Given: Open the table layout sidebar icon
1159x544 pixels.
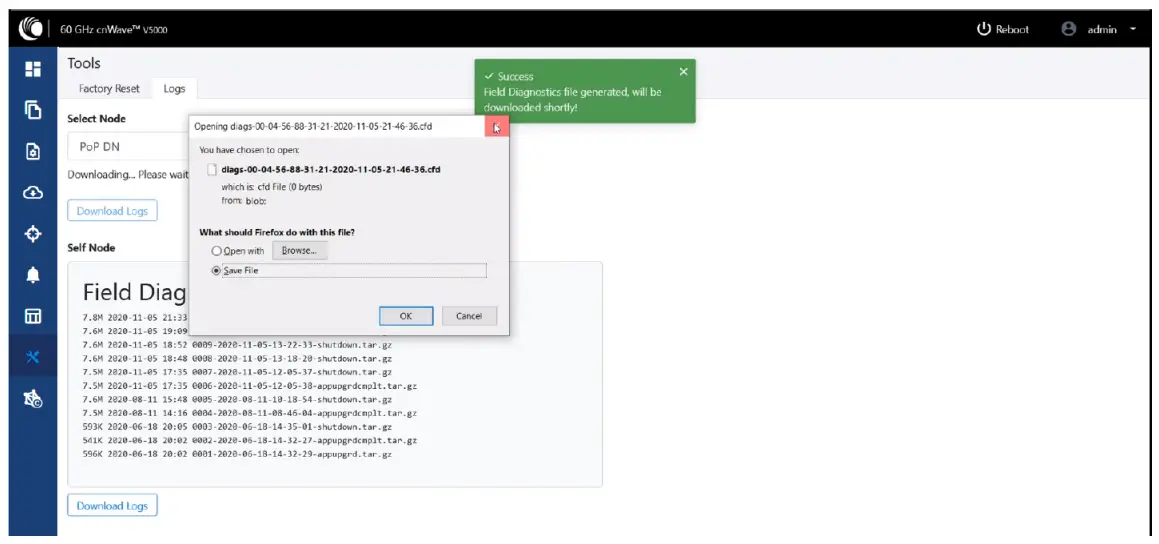Looking at the screenshot, I should (x=33, y=316).
